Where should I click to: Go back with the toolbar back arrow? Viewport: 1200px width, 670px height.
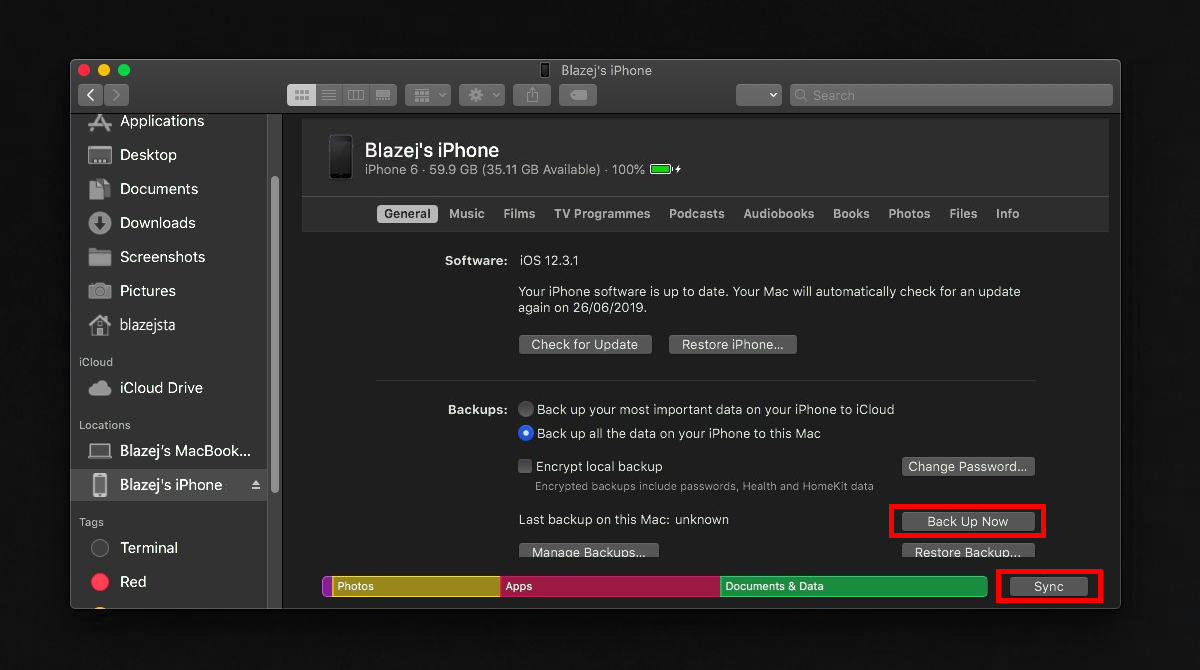(x=91, y=95)
